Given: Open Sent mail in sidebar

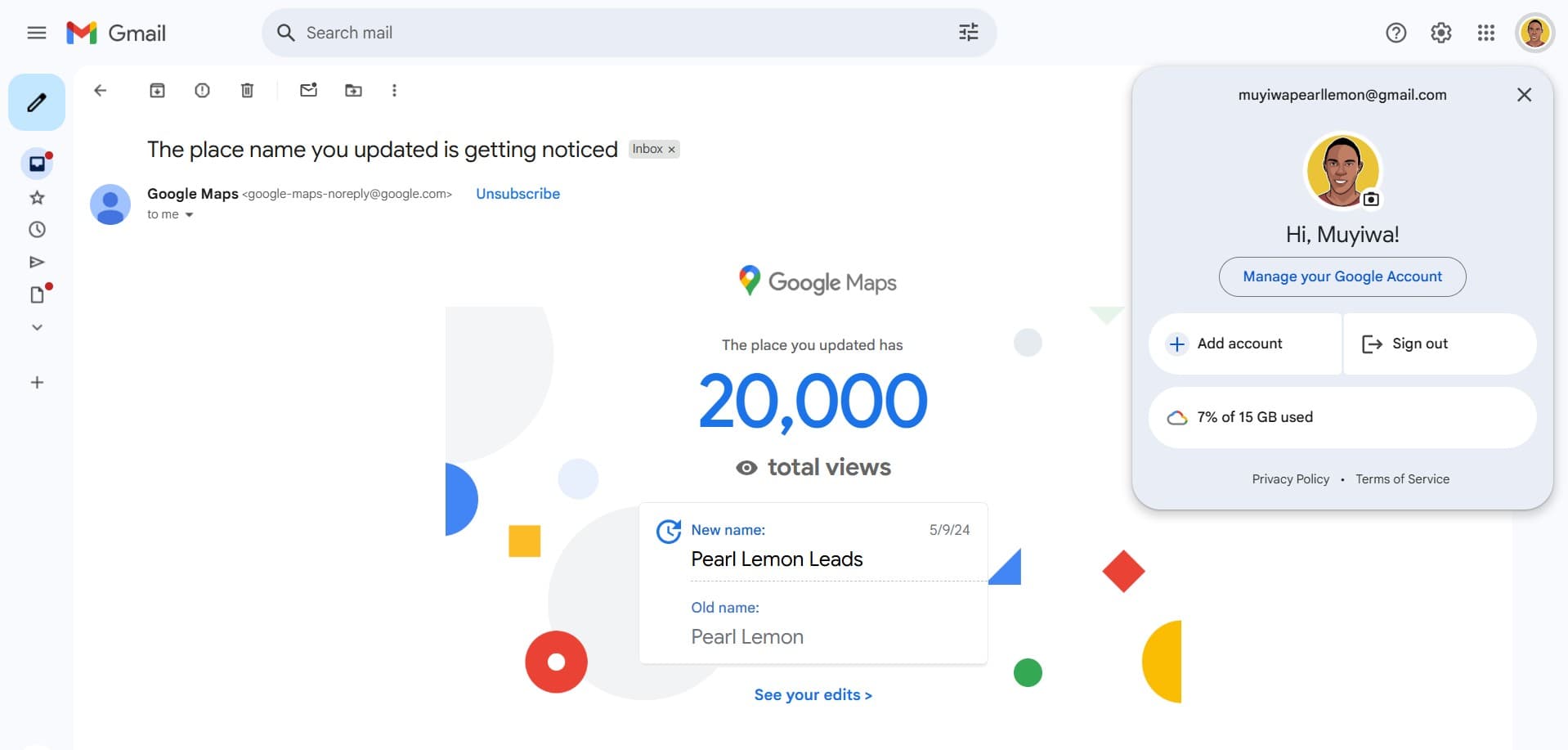Looking at the screenshot, I should pyautogui.click(x=37, y=262).
